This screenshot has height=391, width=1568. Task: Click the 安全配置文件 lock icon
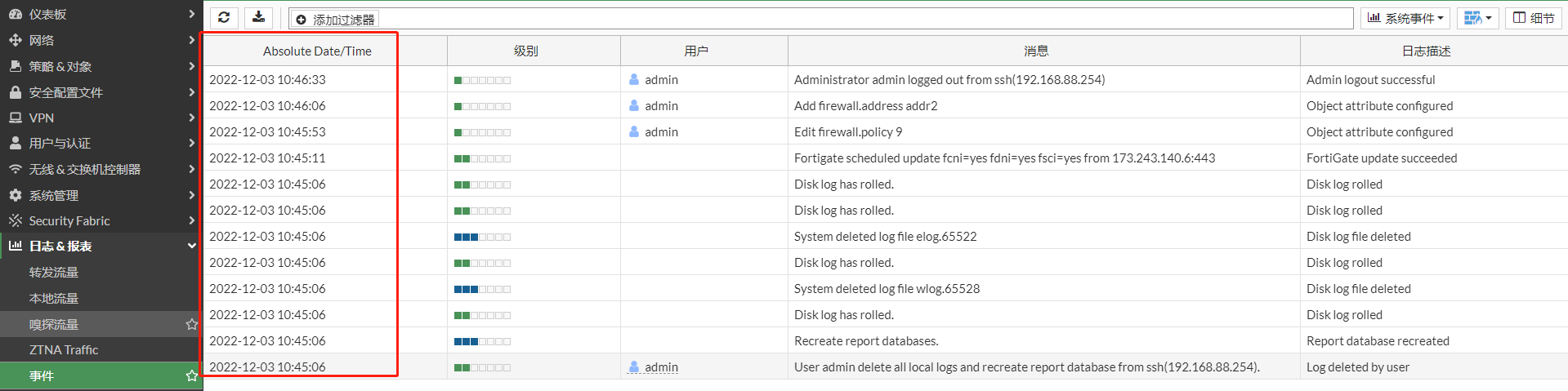pos(15,92)
